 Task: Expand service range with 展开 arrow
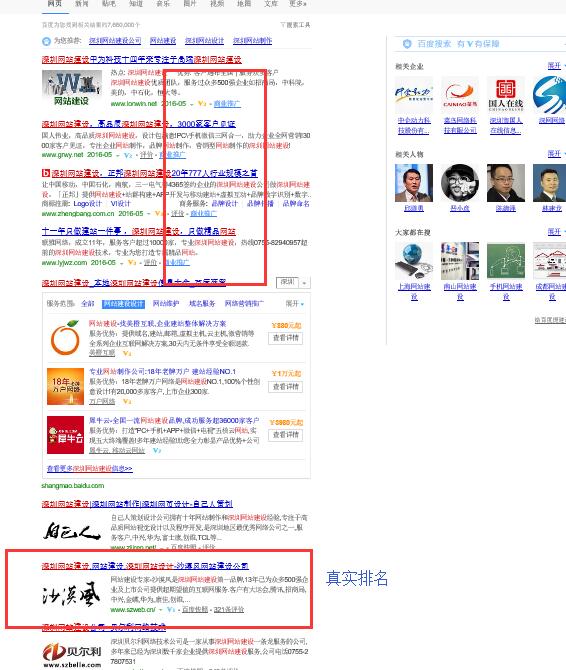[295, 304]
